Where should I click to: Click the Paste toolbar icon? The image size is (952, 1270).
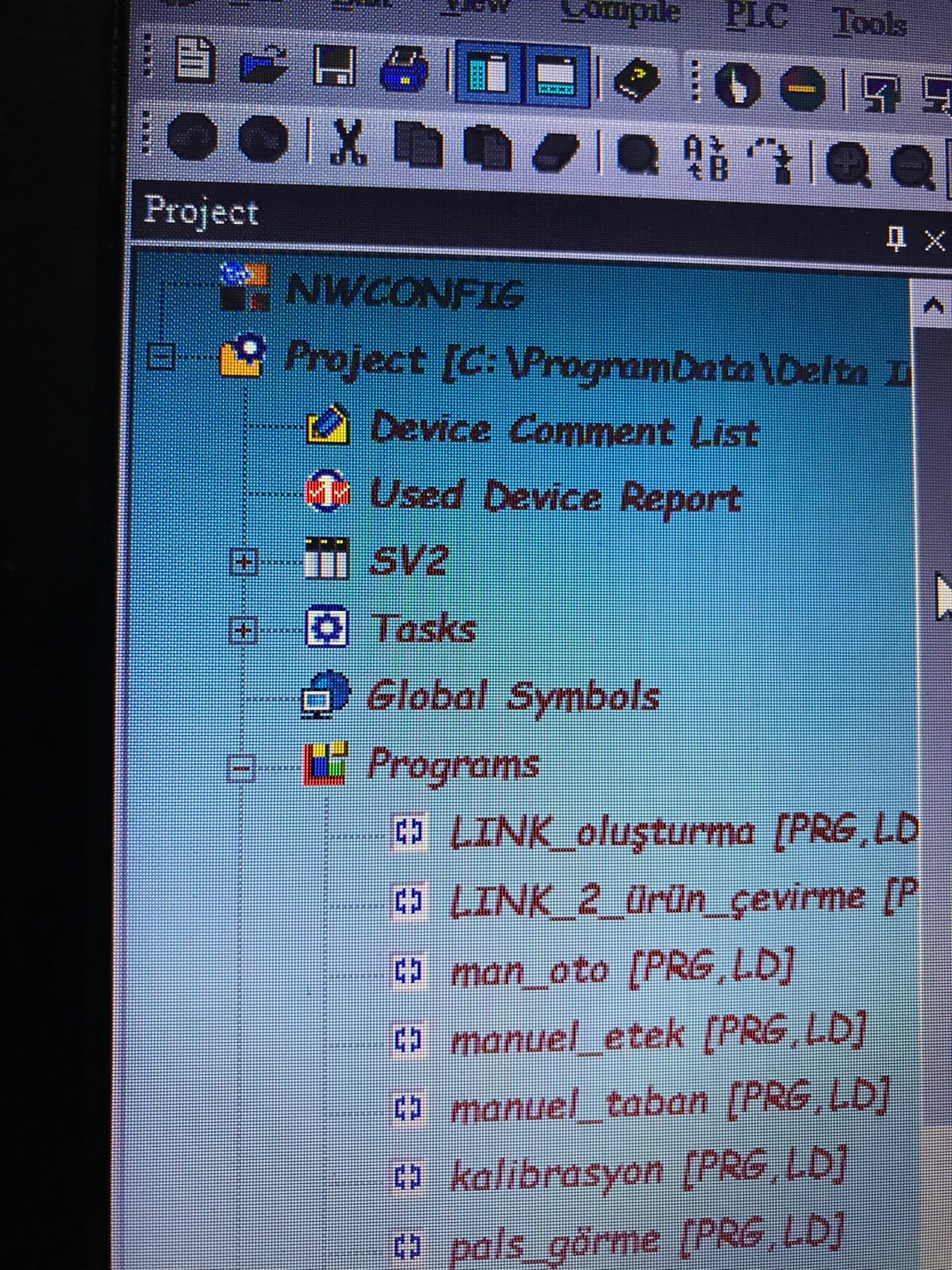pos(488,149)
